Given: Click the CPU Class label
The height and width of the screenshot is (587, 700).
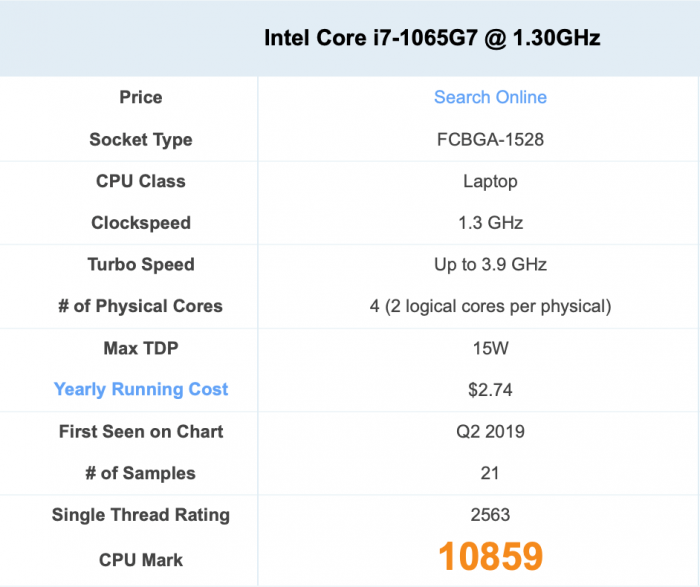Looking at the screenshot, I should (x=141, y=181).
